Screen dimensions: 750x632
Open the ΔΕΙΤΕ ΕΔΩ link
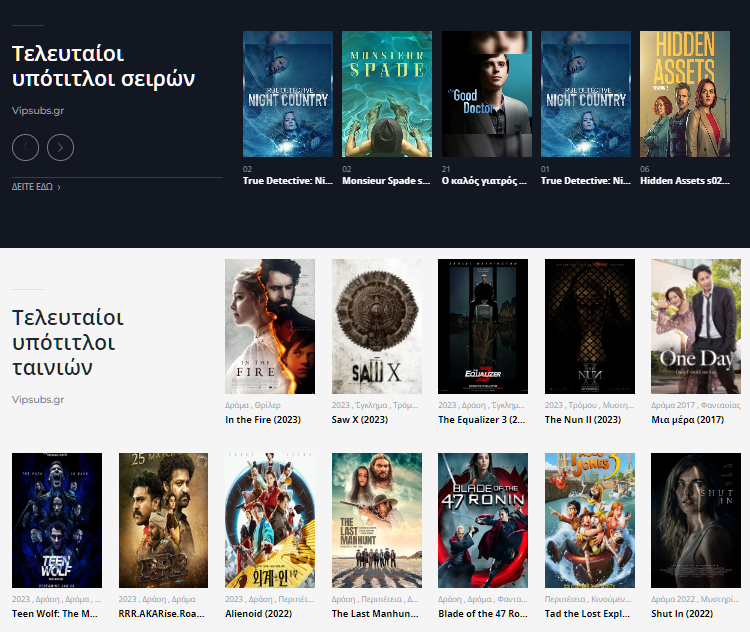(36, 187)
